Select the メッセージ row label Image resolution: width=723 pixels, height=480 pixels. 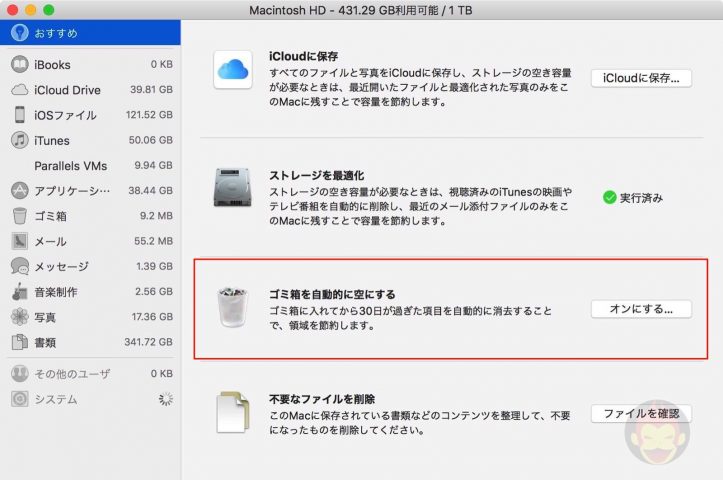point(61,267)
